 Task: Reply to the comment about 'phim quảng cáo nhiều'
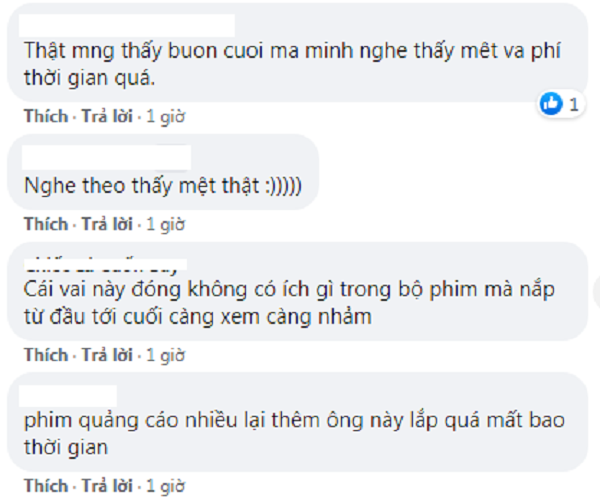pos(108,486)
